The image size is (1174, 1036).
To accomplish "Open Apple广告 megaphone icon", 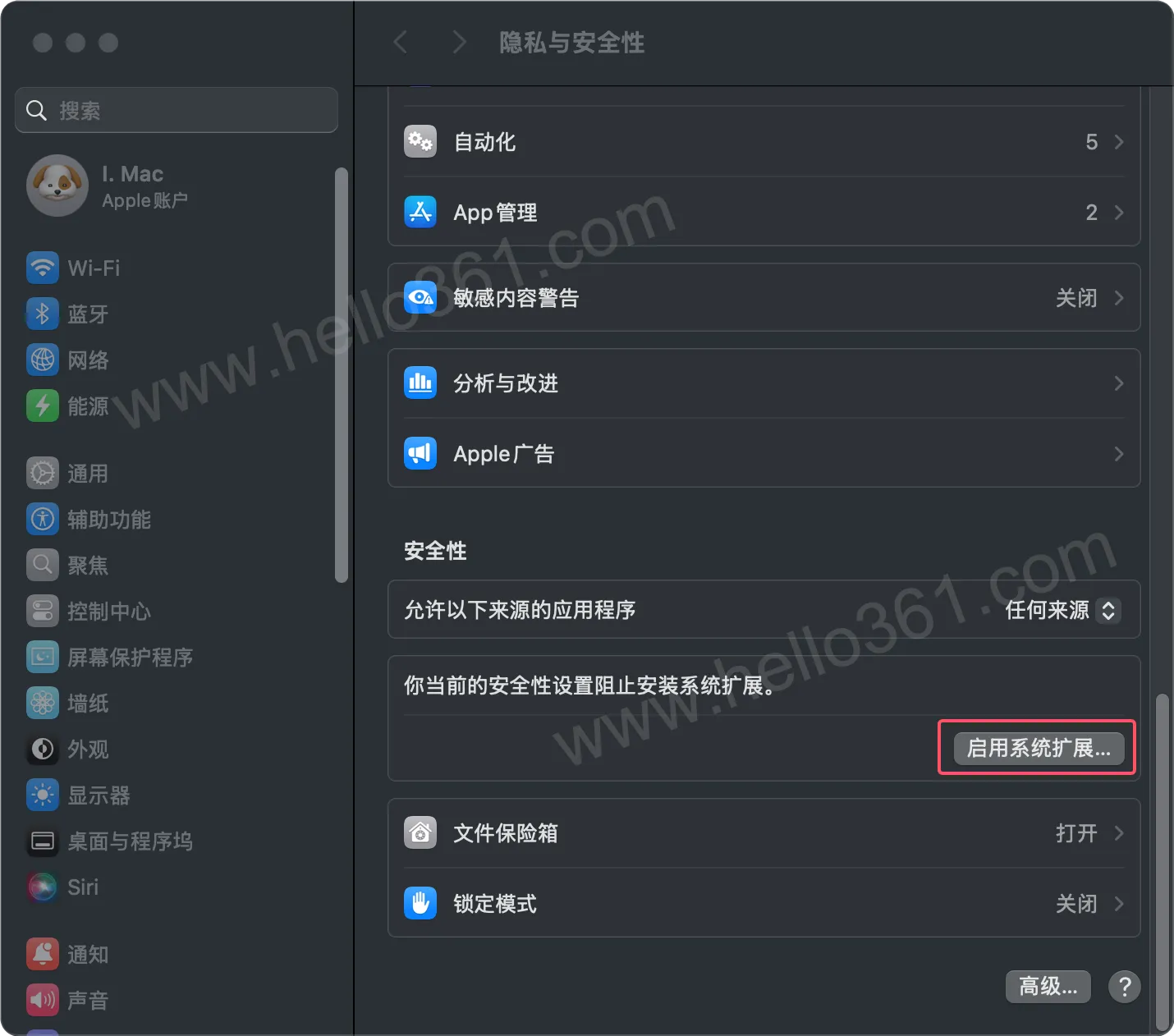I will point(420,454).
